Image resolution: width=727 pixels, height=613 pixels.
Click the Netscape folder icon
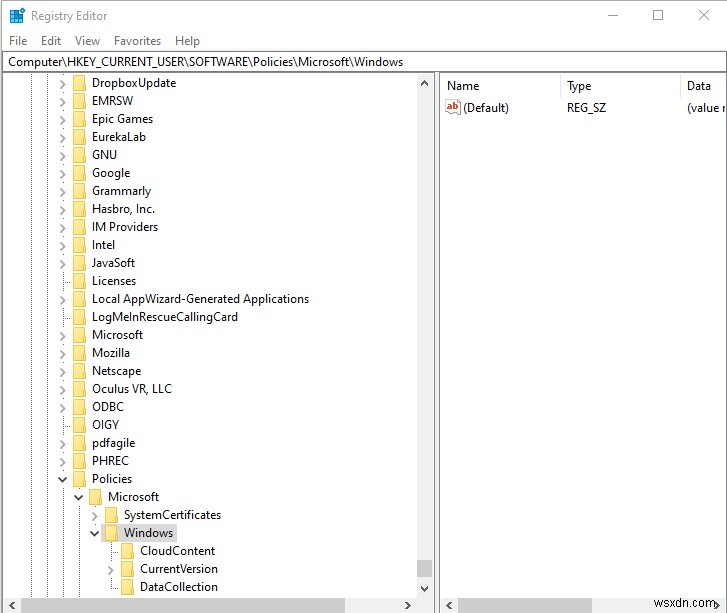pyautogui.click(x=80, y=371)
